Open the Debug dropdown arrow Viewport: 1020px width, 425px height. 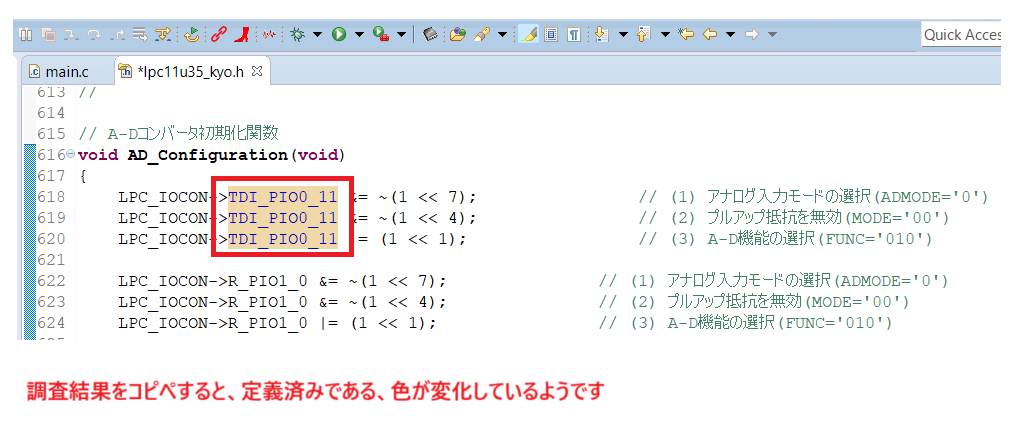click(317, 34)
